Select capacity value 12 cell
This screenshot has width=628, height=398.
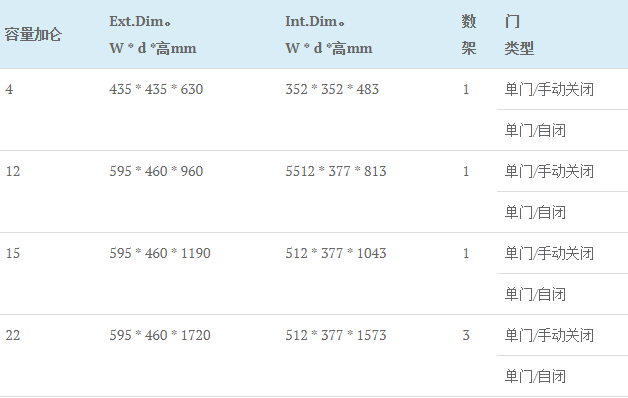click(x=13, y=171)
